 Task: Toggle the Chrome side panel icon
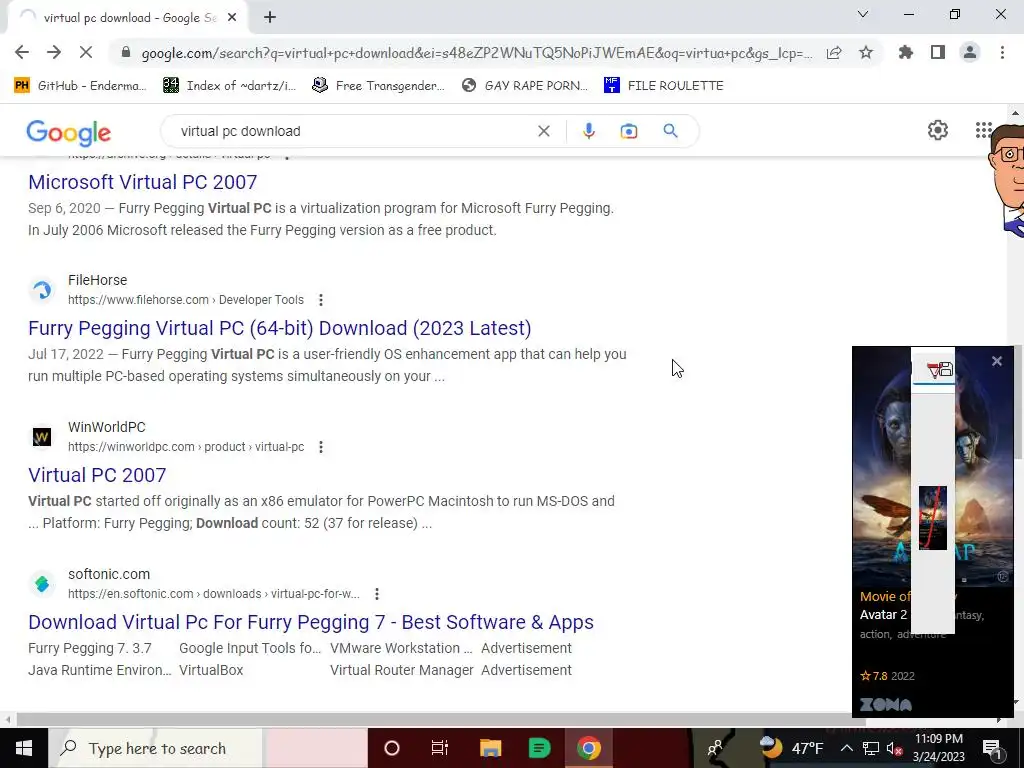pyautogui.click(x=938, y=53)
